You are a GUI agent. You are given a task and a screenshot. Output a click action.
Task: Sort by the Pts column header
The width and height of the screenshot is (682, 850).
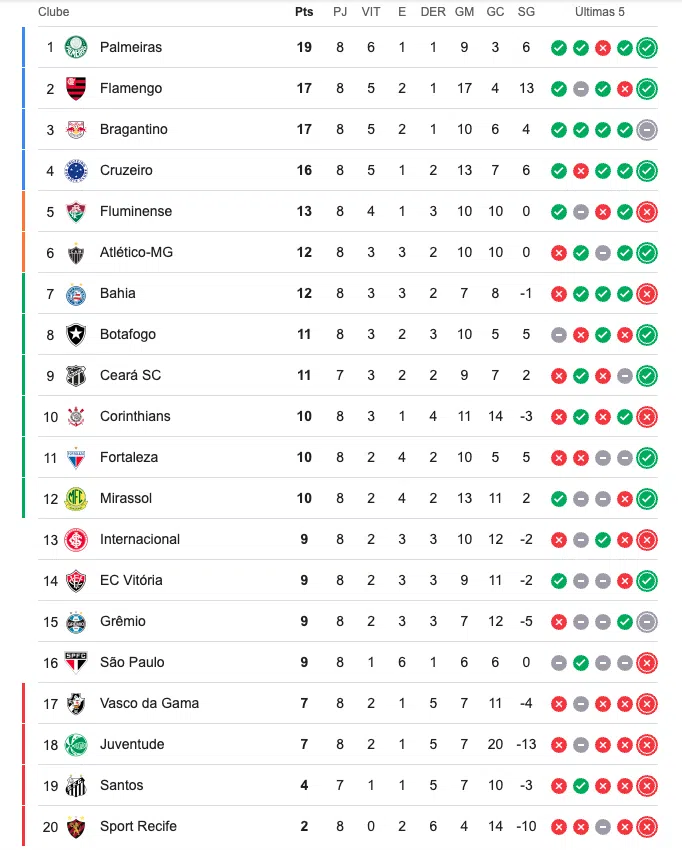click(x=303, y=12)
